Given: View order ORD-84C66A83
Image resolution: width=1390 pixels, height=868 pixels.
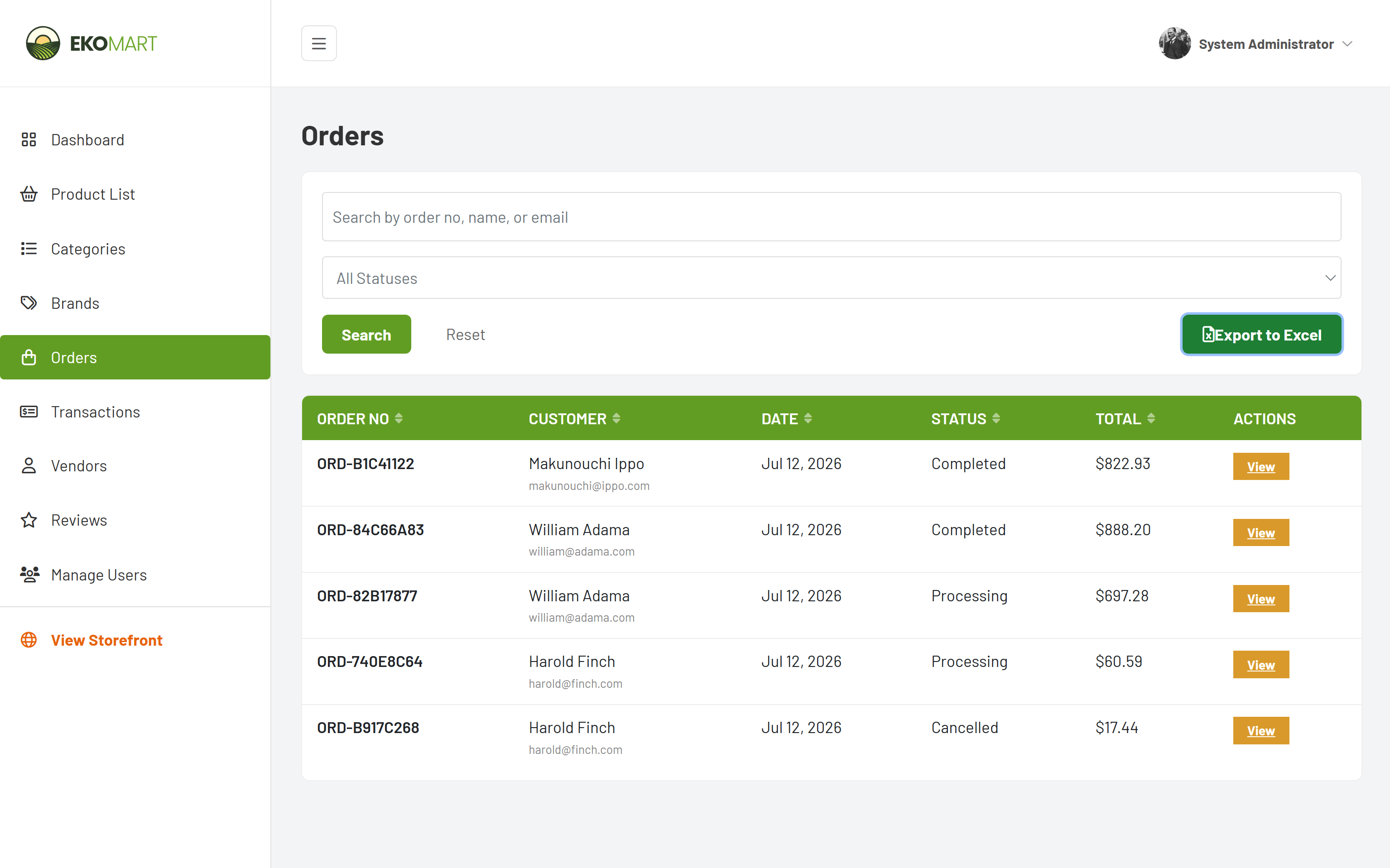Looking at the screenshot, I should click(1261, 533).
